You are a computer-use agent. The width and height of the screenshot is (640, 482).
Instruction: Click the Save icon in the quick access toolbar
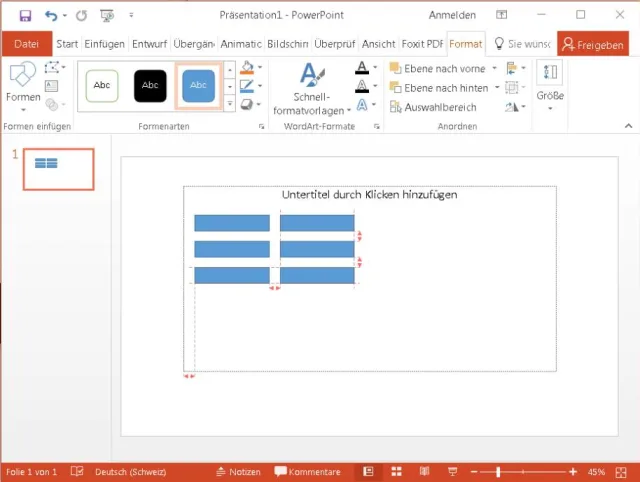click(25, 16)
